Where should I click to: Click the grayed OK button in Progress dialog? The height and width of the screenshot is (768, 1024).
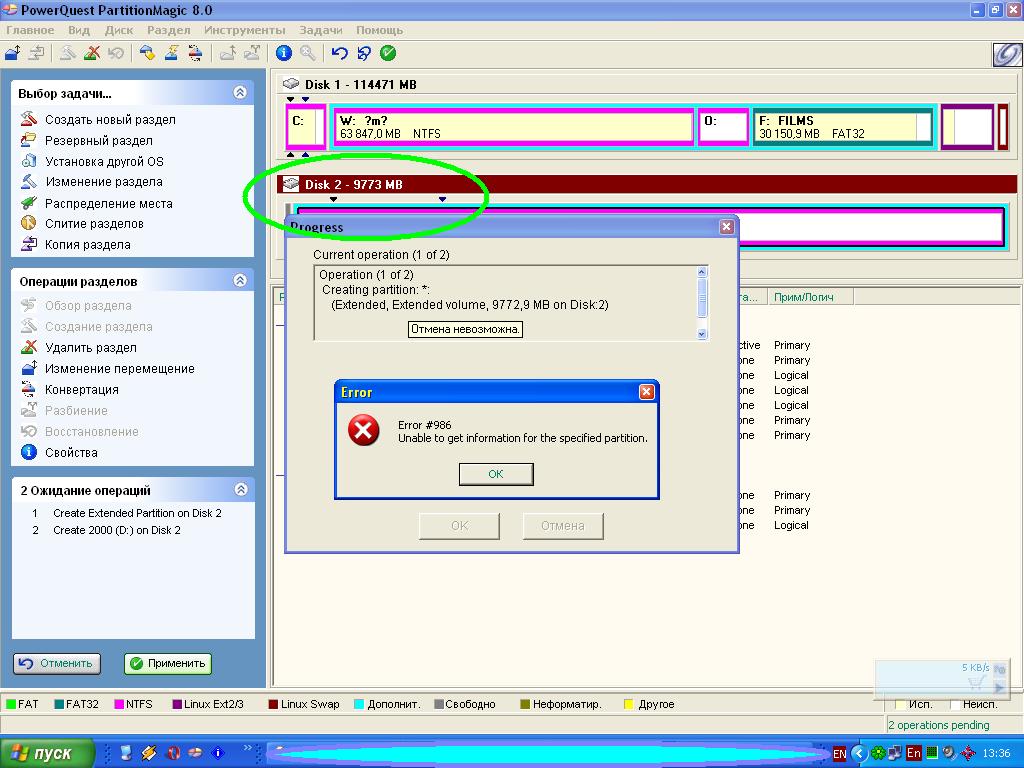pyautogui.click(x=459, y=526)
